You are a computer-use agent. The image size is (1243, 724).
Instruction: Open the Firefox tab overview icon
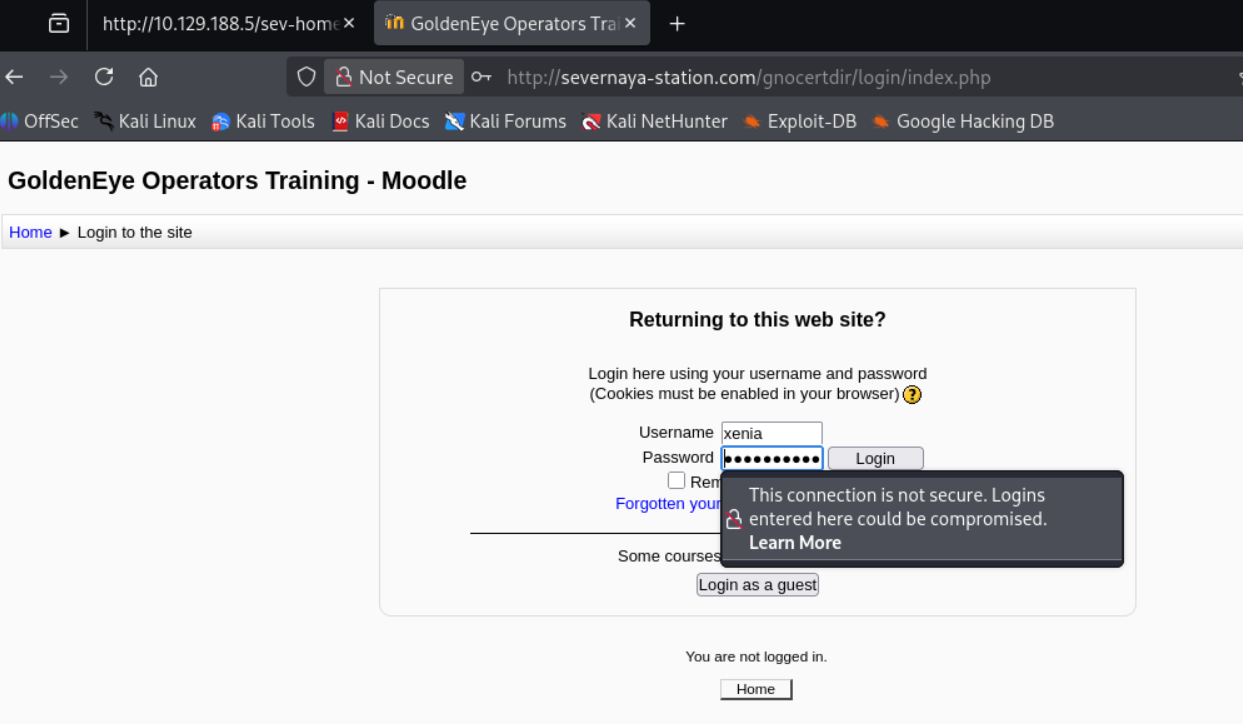tap(59, 23)
